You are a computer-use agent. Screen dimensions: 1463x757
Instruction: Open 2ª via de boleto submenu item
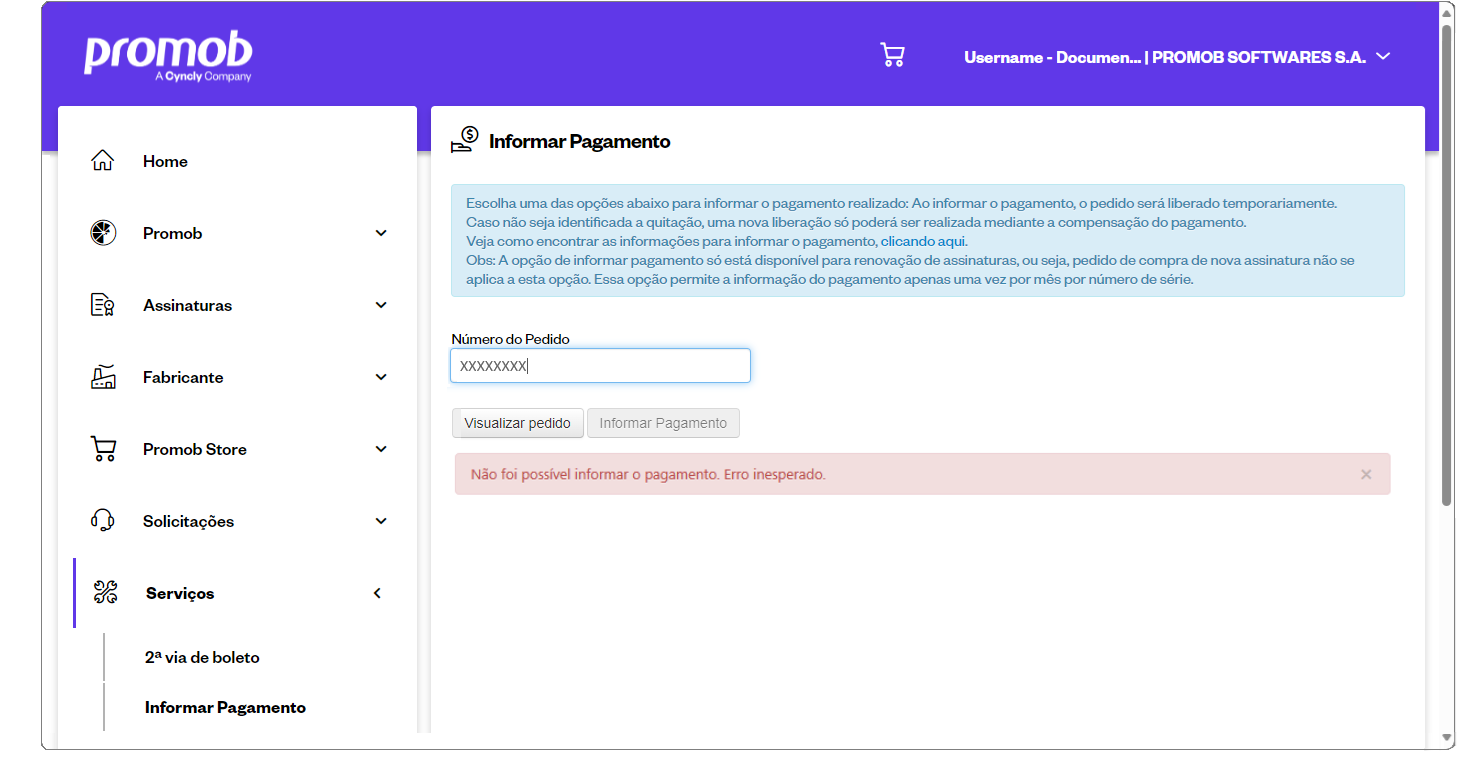pos(202,657)
